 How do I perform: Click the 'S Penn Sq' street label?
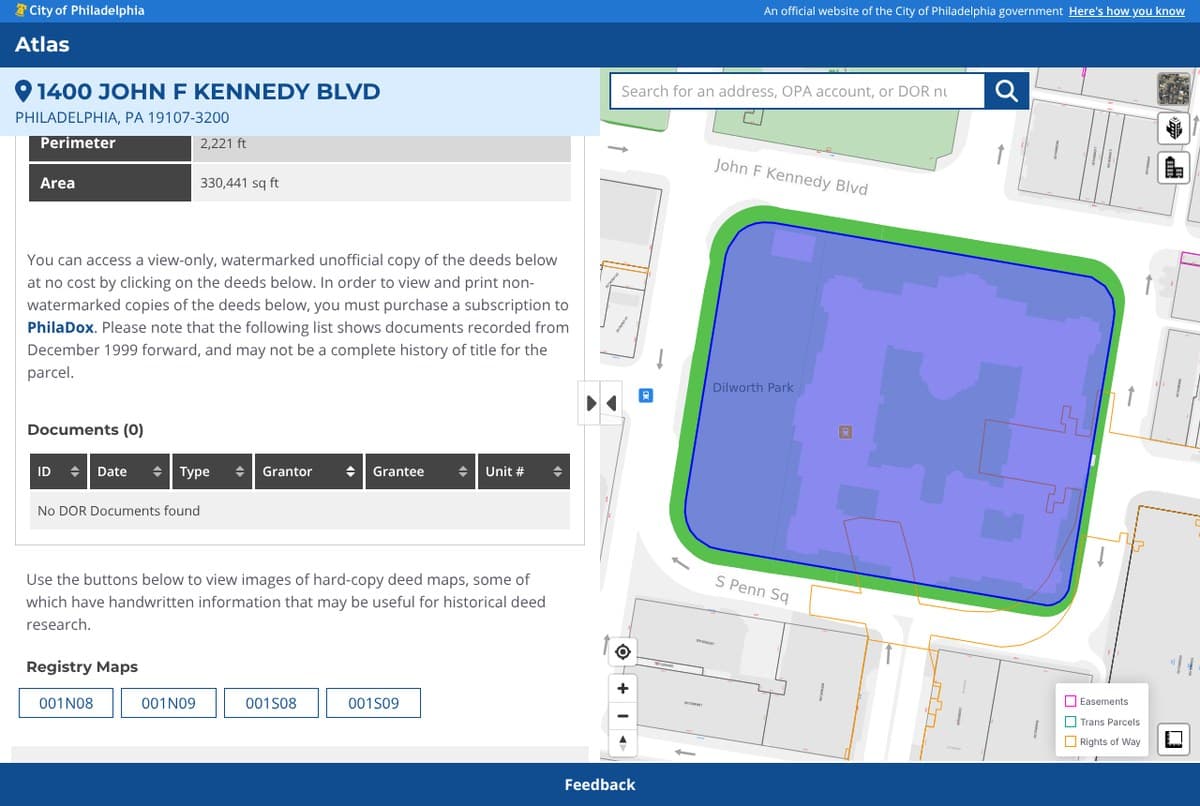click(752, 589)
